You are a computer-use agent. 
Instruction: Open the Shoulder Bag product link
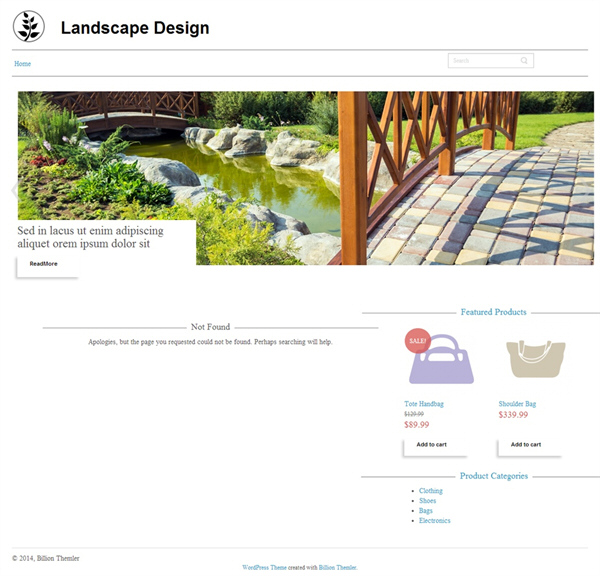(x=517, y=404)
